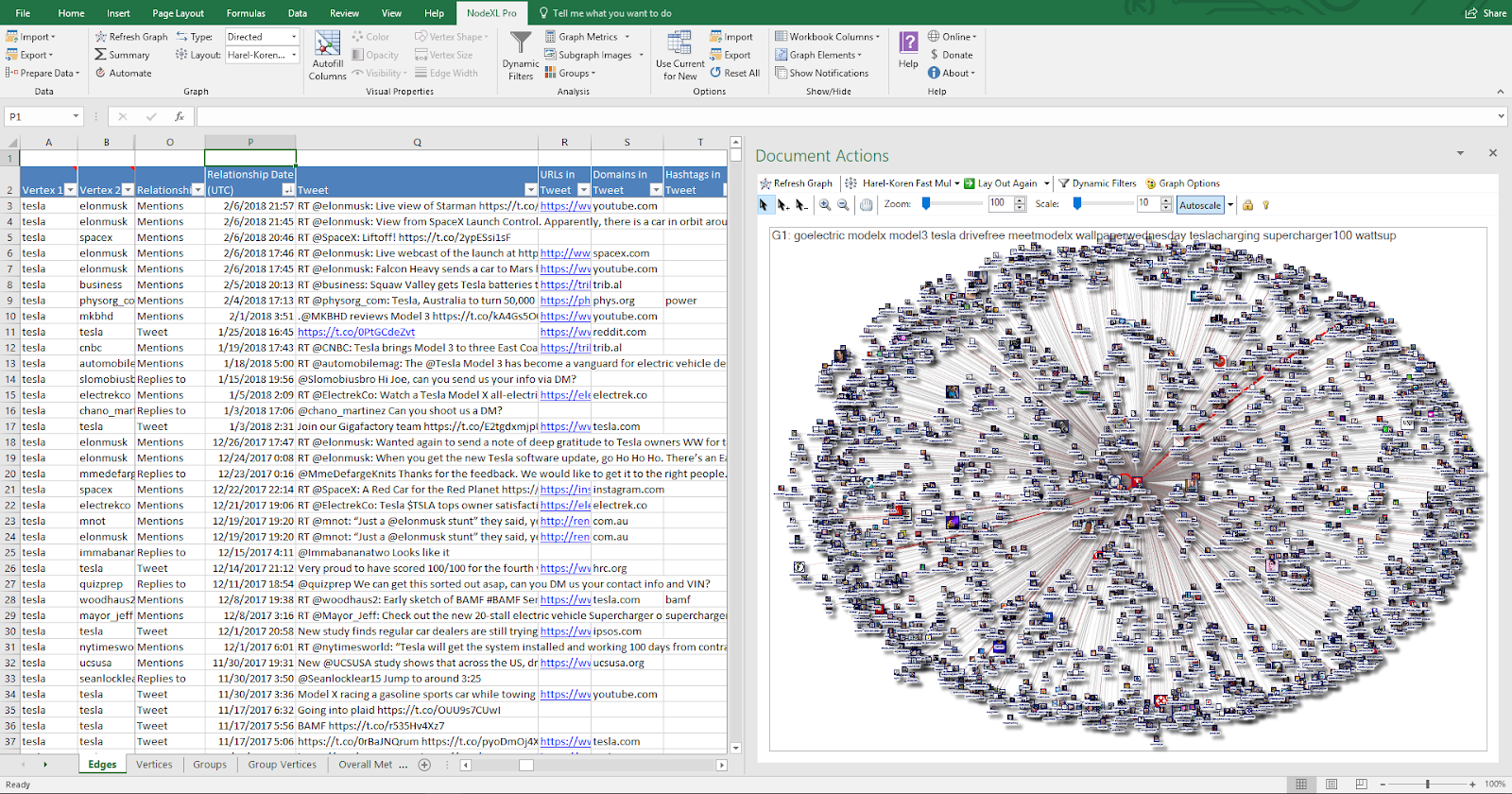The image size is (1512, 794).
Task: Open the Layout Harel-Koren dropdown in ribbon
Action: coord(294,55)
